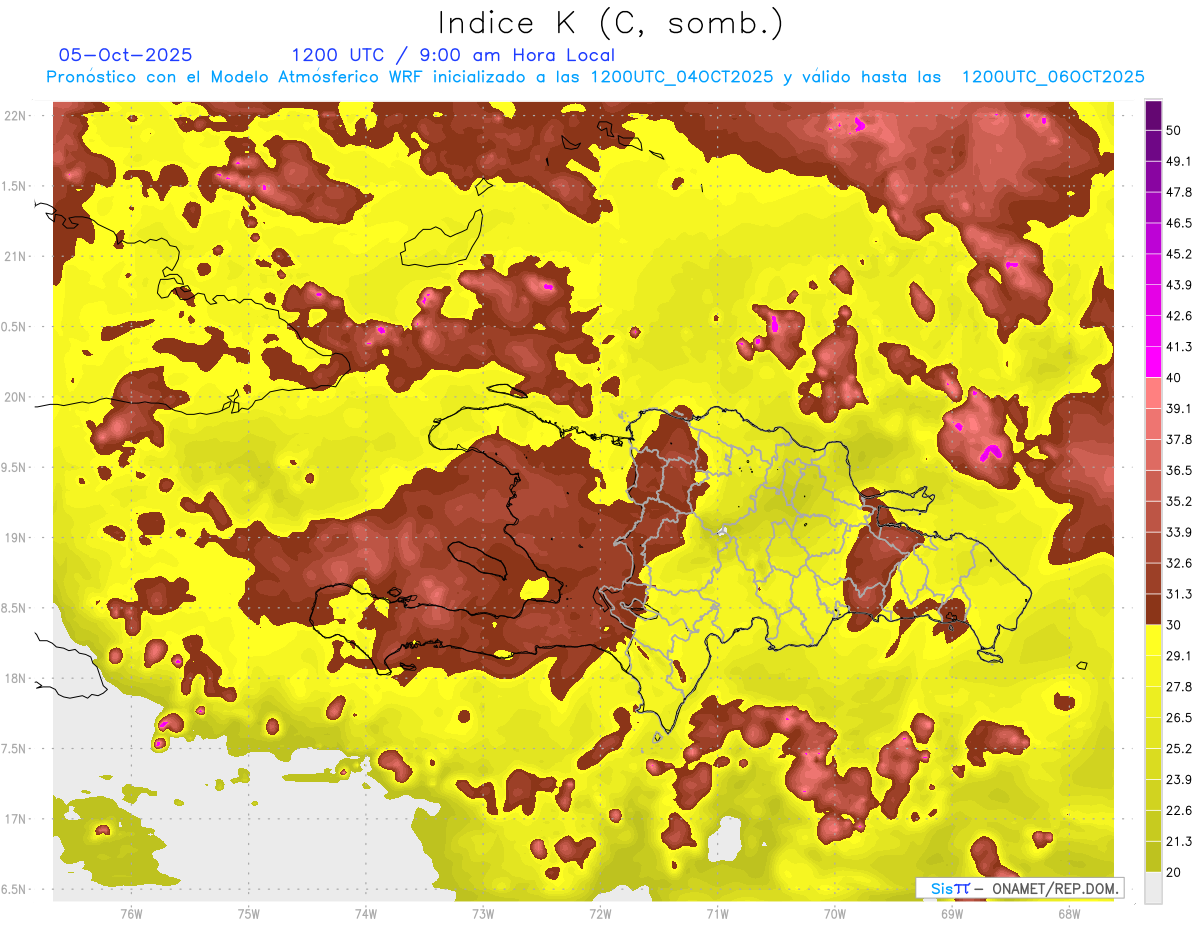The image size is (1200, 927).
Task: Select the latitude tick '17N'
Action: 15,819
